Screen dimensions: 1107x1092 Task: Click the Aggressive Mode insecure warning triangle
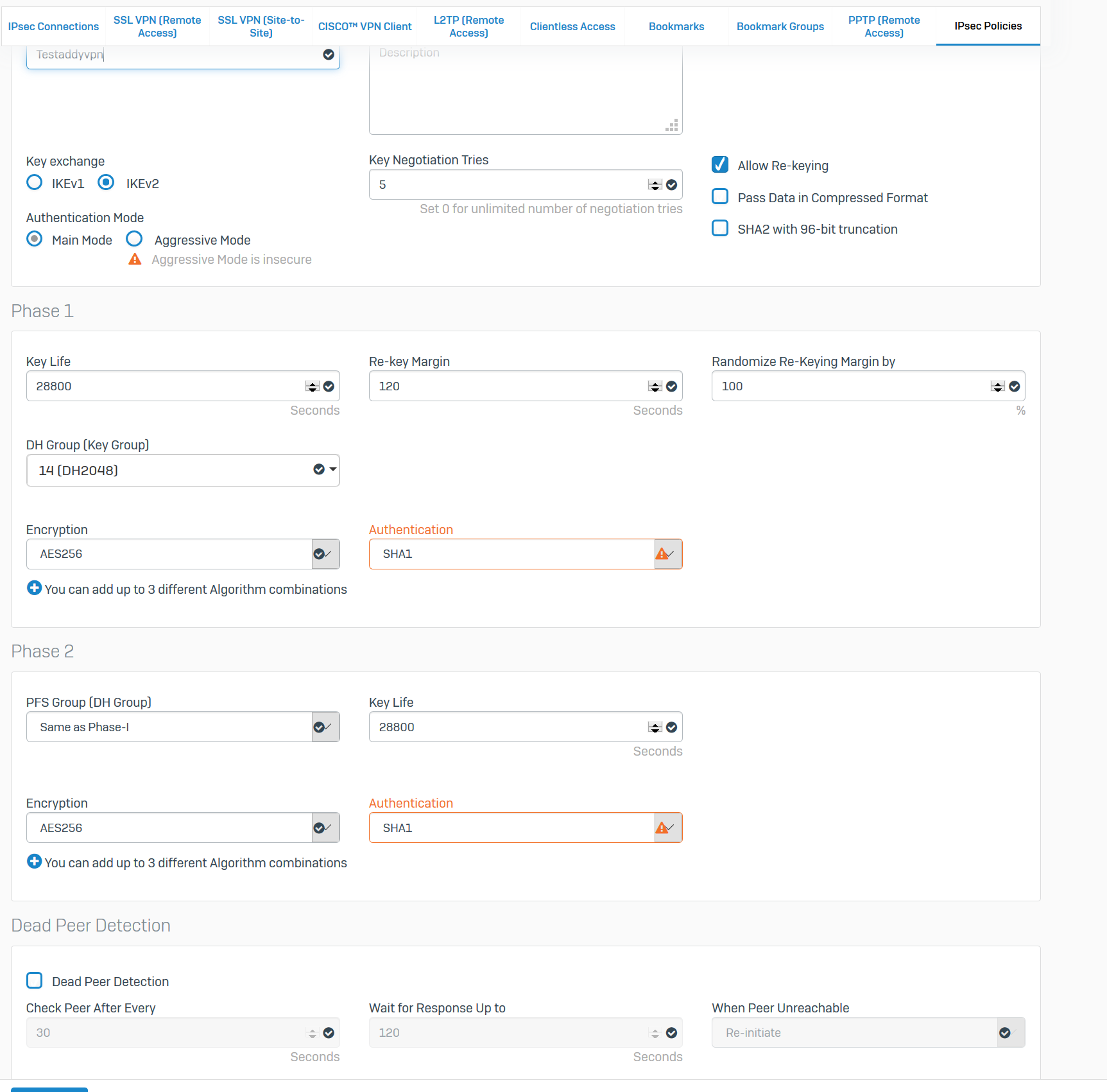135,259
